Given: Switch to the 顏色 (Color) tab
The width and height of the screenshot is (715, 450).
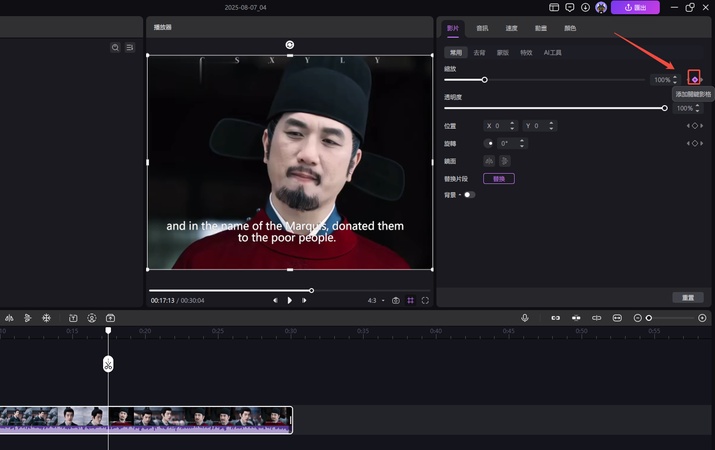Looking at the screenshot, I should pos(570,28).
